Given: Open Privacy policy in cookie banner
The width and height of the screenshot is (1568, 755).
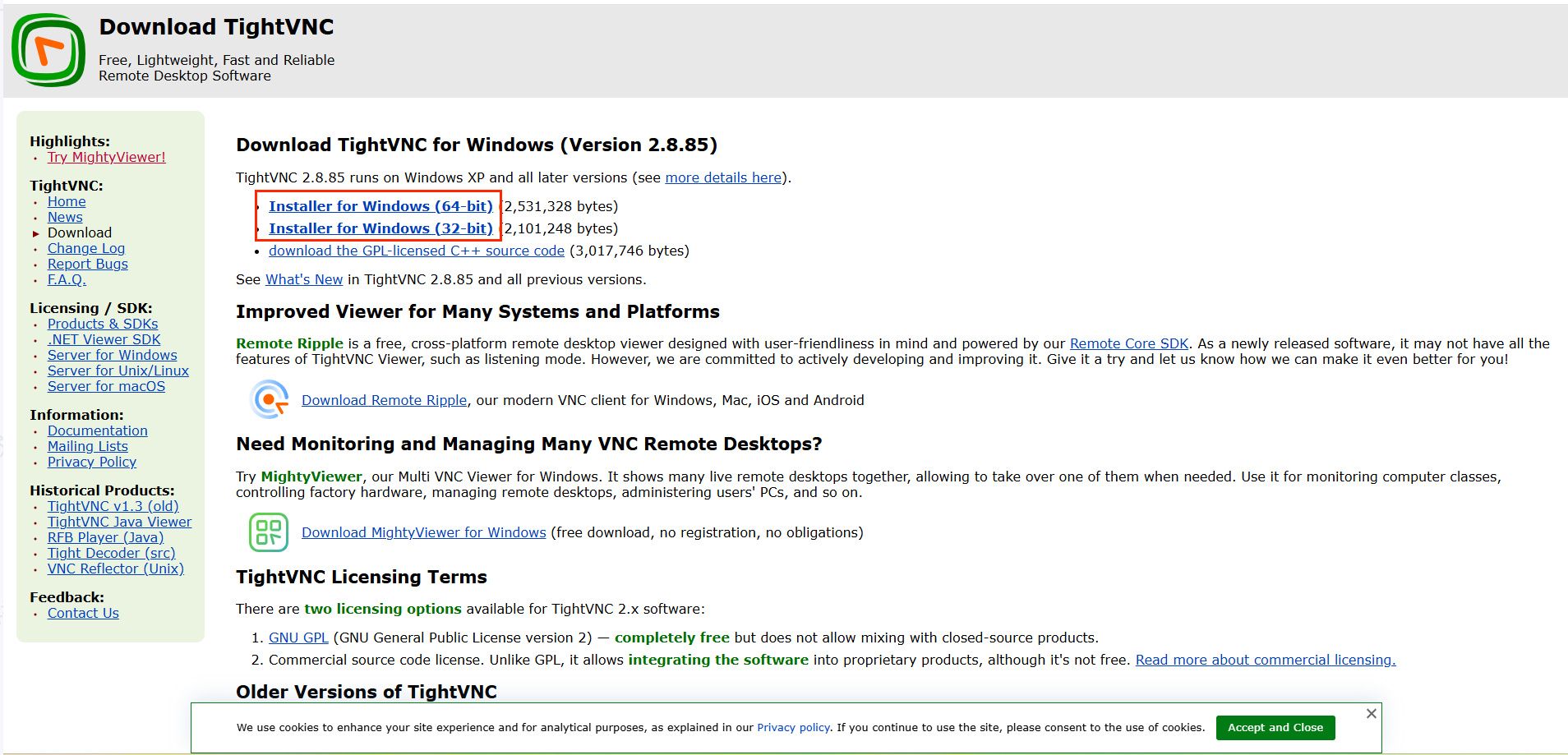Looking at the screenshot, I should tap(793, 727).
